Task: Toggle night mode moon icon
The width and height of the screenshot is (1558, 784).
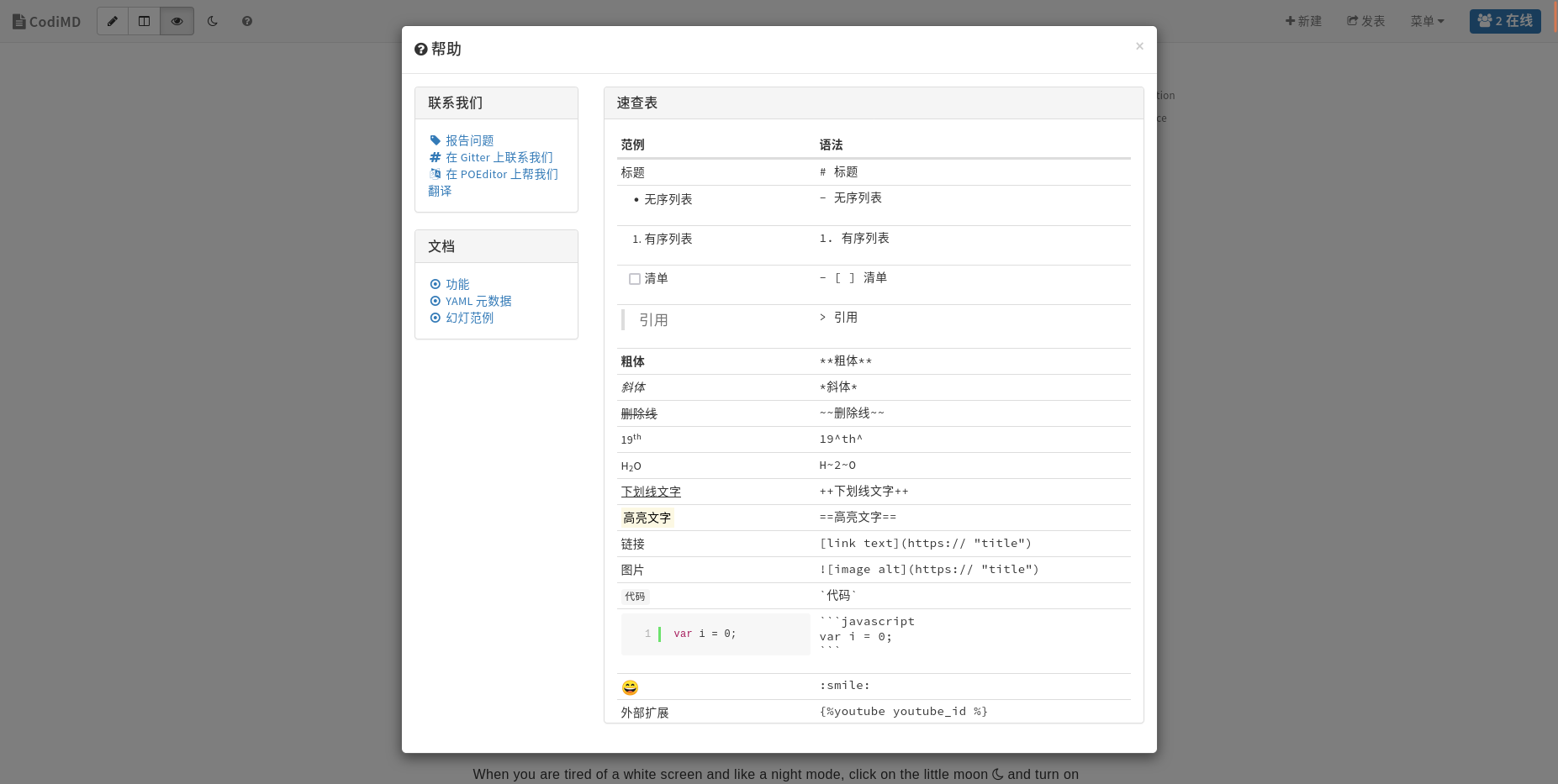Action: click(213, 21)
